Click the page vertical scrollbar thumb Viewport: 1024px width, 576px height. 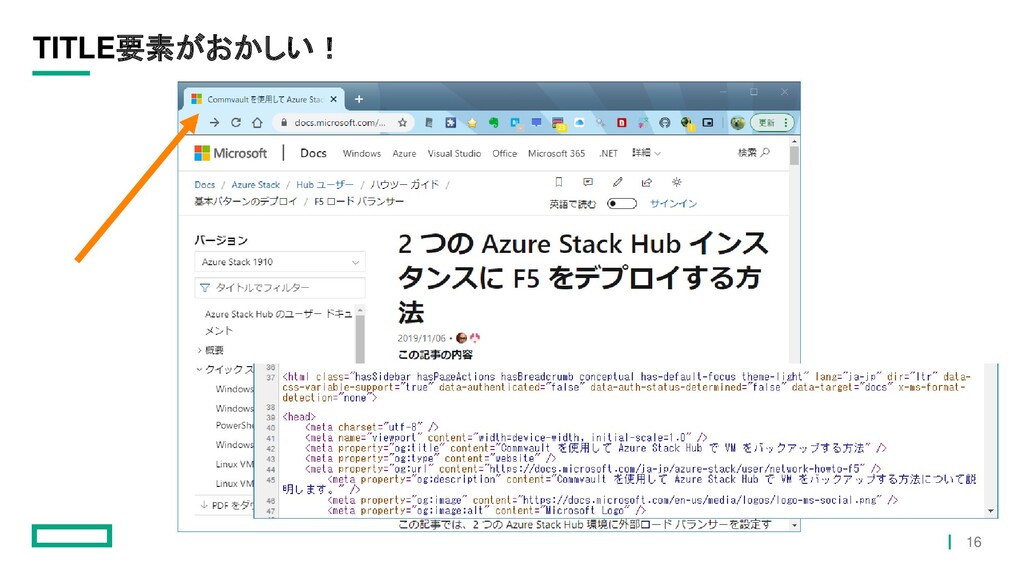tap(793, 155)
